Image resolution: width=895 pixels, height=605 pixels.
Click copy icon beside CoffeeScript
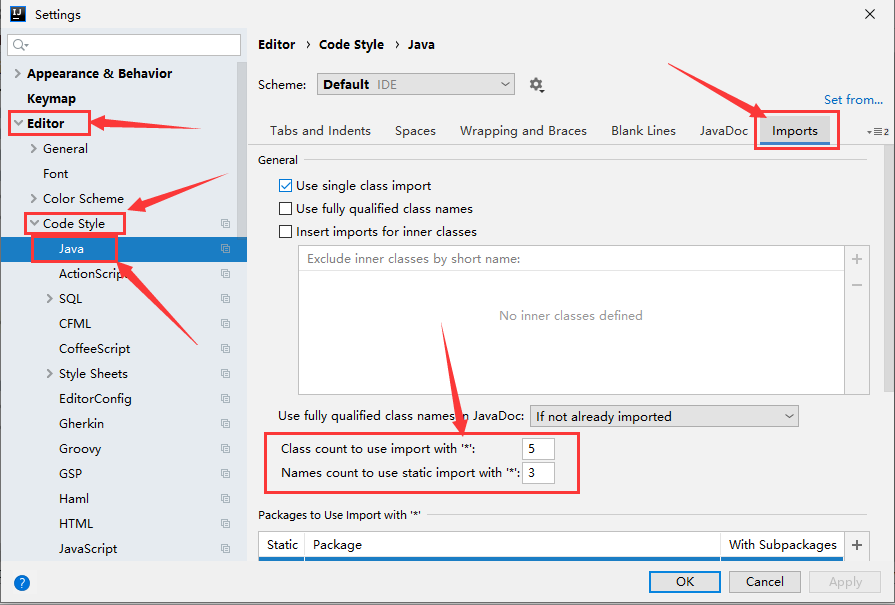(x=225, y=349)
